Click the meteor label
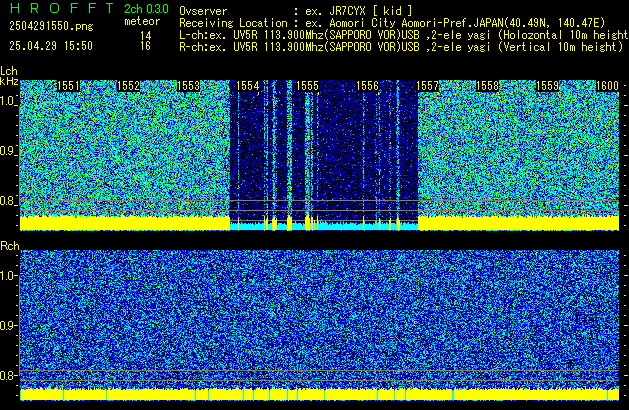 point(142,21)
